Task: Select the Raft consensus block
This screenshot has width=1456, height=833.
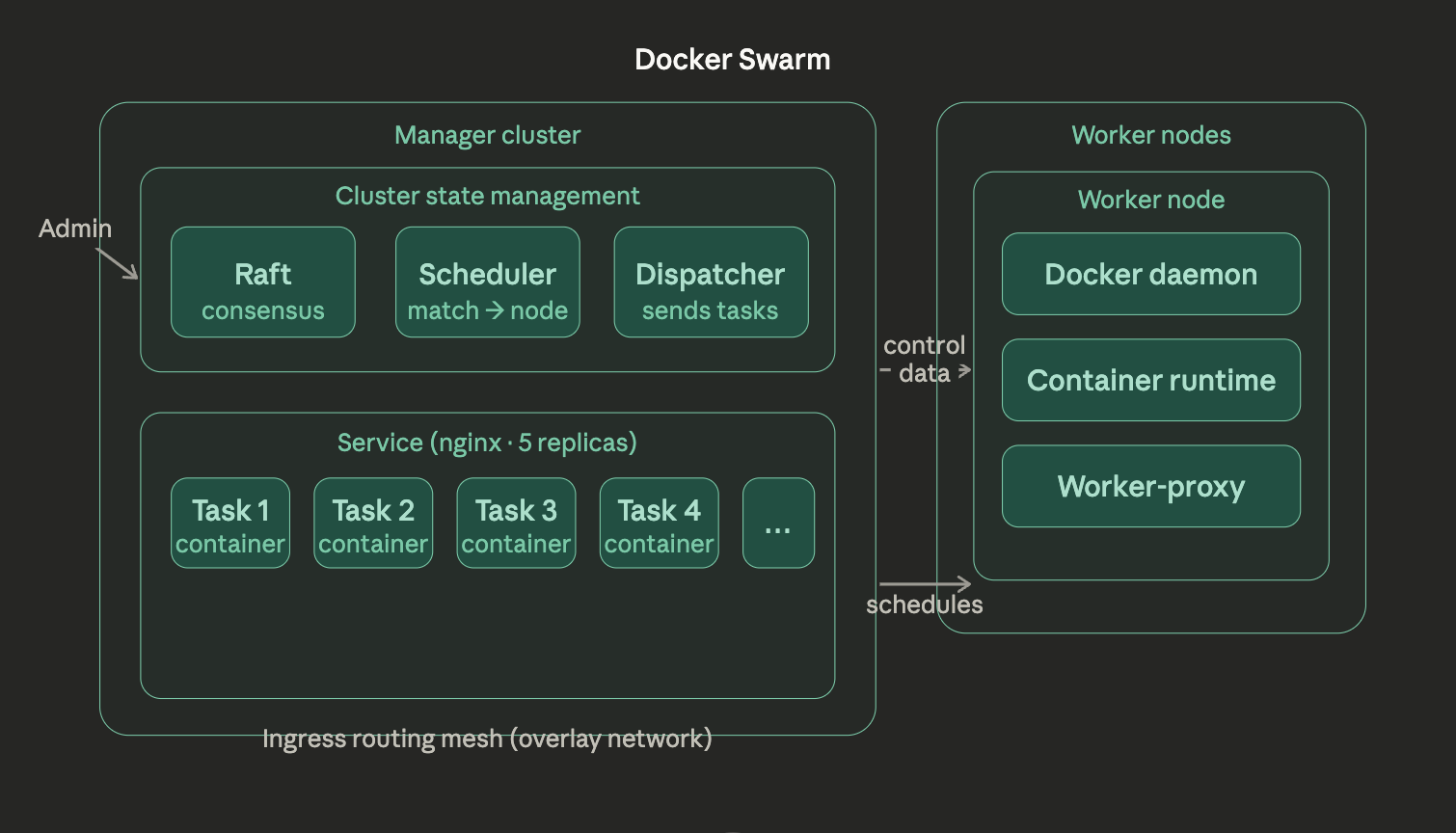Action: (262, 282)
